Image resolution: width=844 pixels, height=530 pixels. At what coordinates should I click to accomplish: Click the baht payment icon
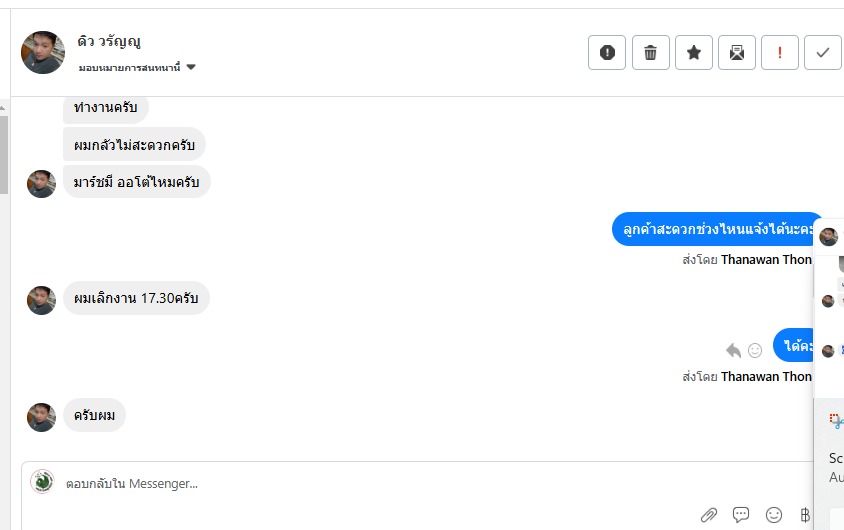point(805,515)
